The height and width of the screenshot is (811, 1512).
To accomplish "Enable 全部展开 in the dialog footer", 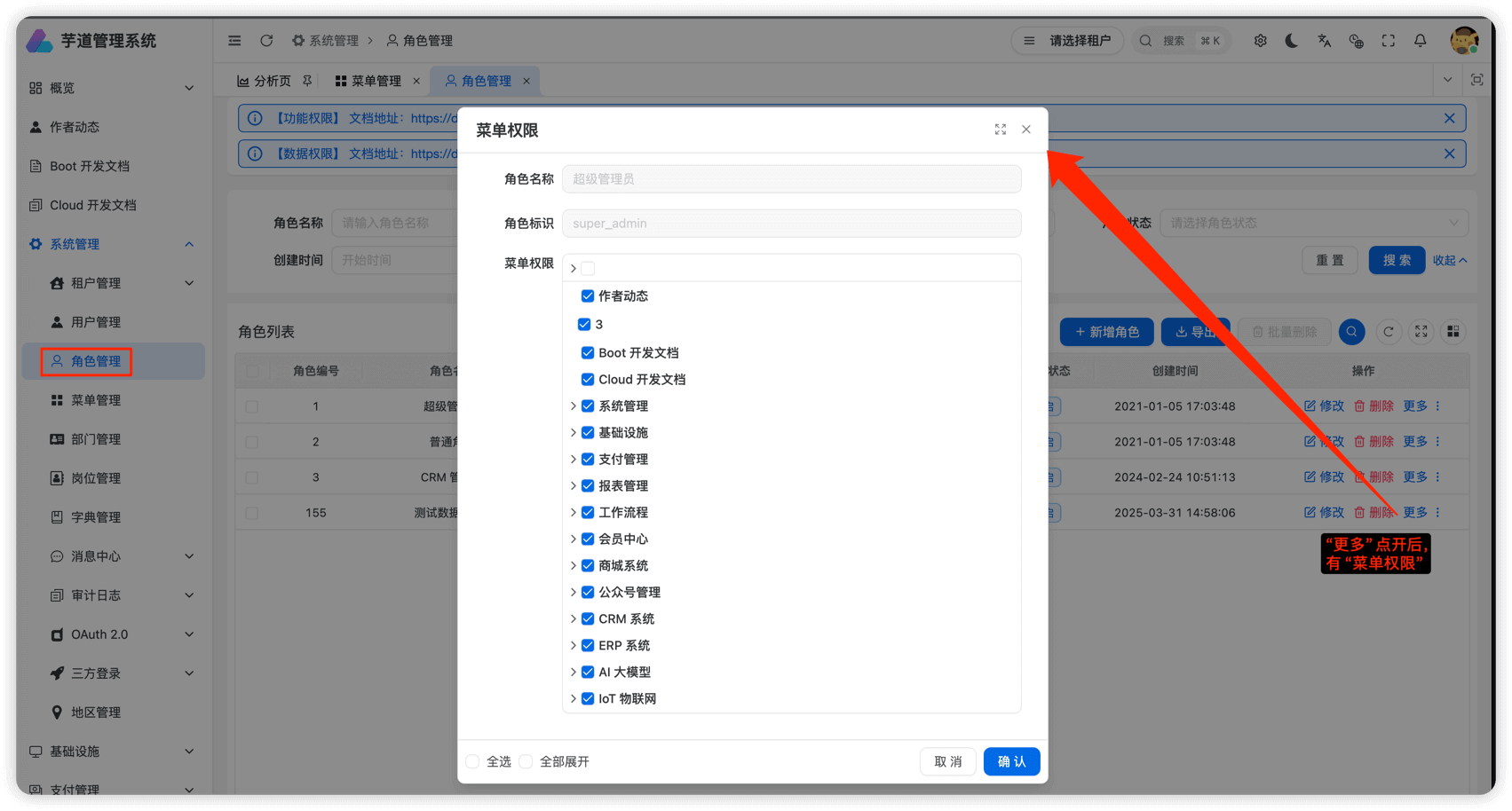I will pos(526,761).
